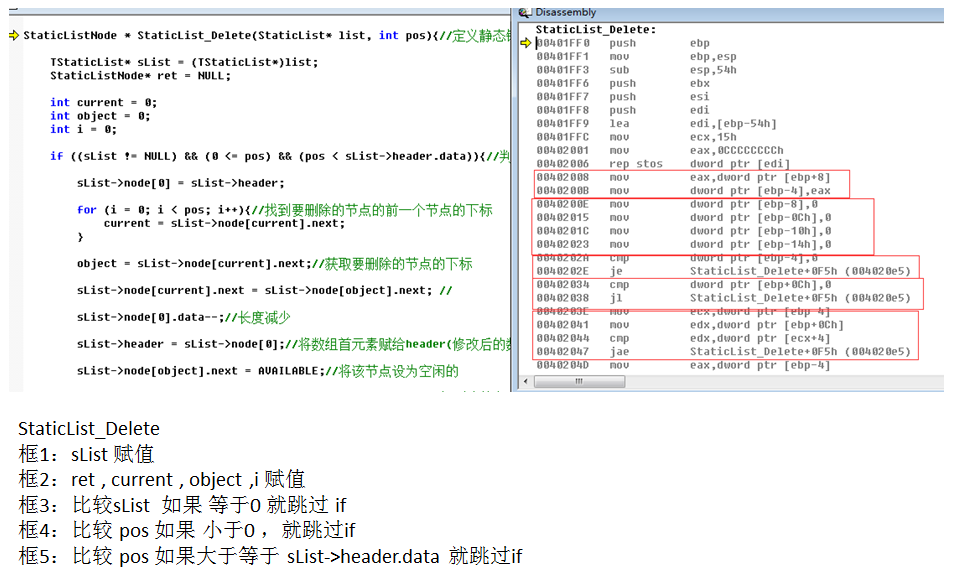Click disassembly row 00401FF8 push edi
Screen dimensions: 958x584
[x=623, y=110]
